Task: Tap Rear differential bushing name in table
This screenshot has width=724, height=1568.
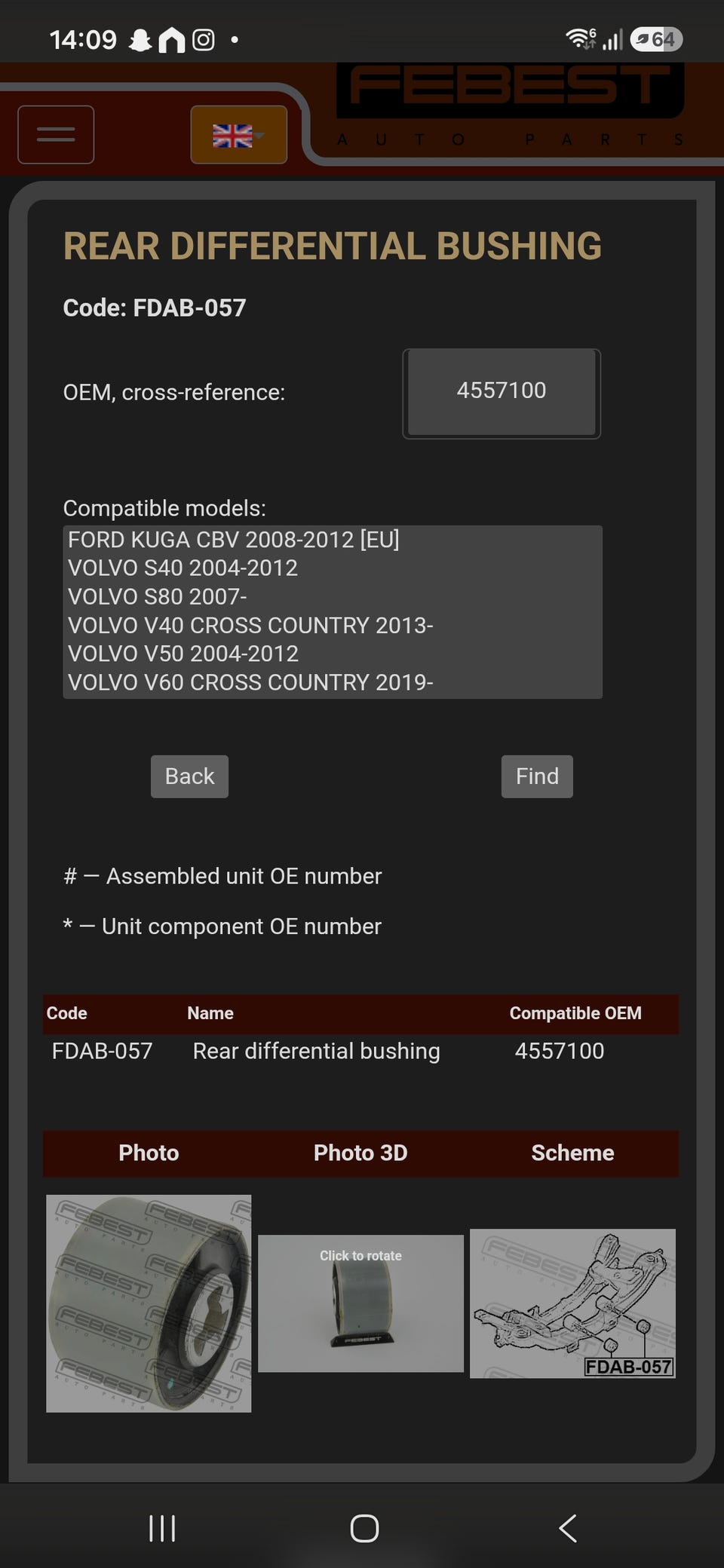Action: (316, 1051)
